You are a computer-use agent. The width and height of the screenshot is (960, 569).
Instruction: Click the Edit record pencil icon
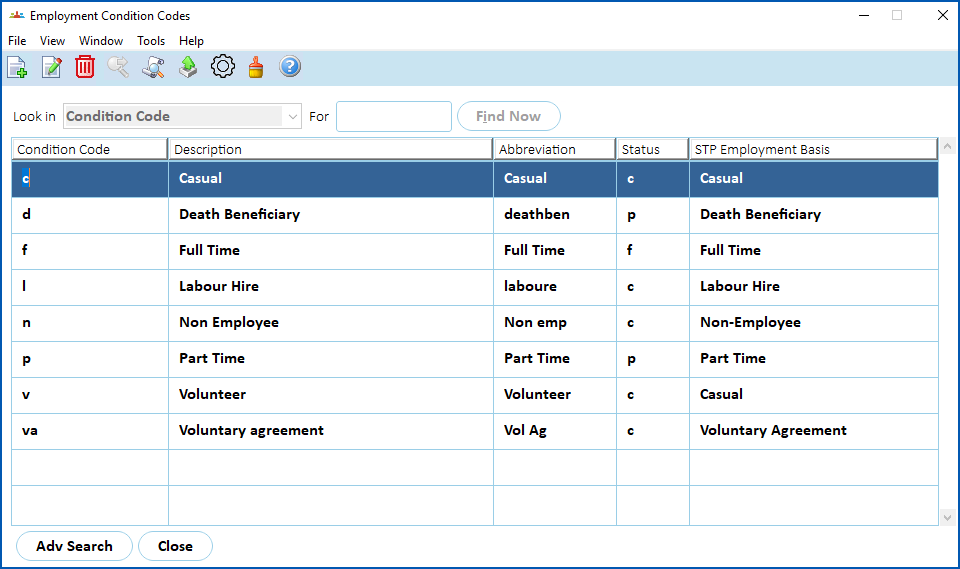51,67
